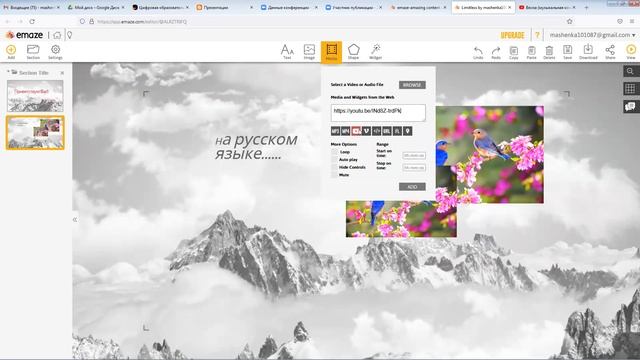This screenshot has height=360, width=640.
Task: Close the Section Title panel X
Action: 62,73
